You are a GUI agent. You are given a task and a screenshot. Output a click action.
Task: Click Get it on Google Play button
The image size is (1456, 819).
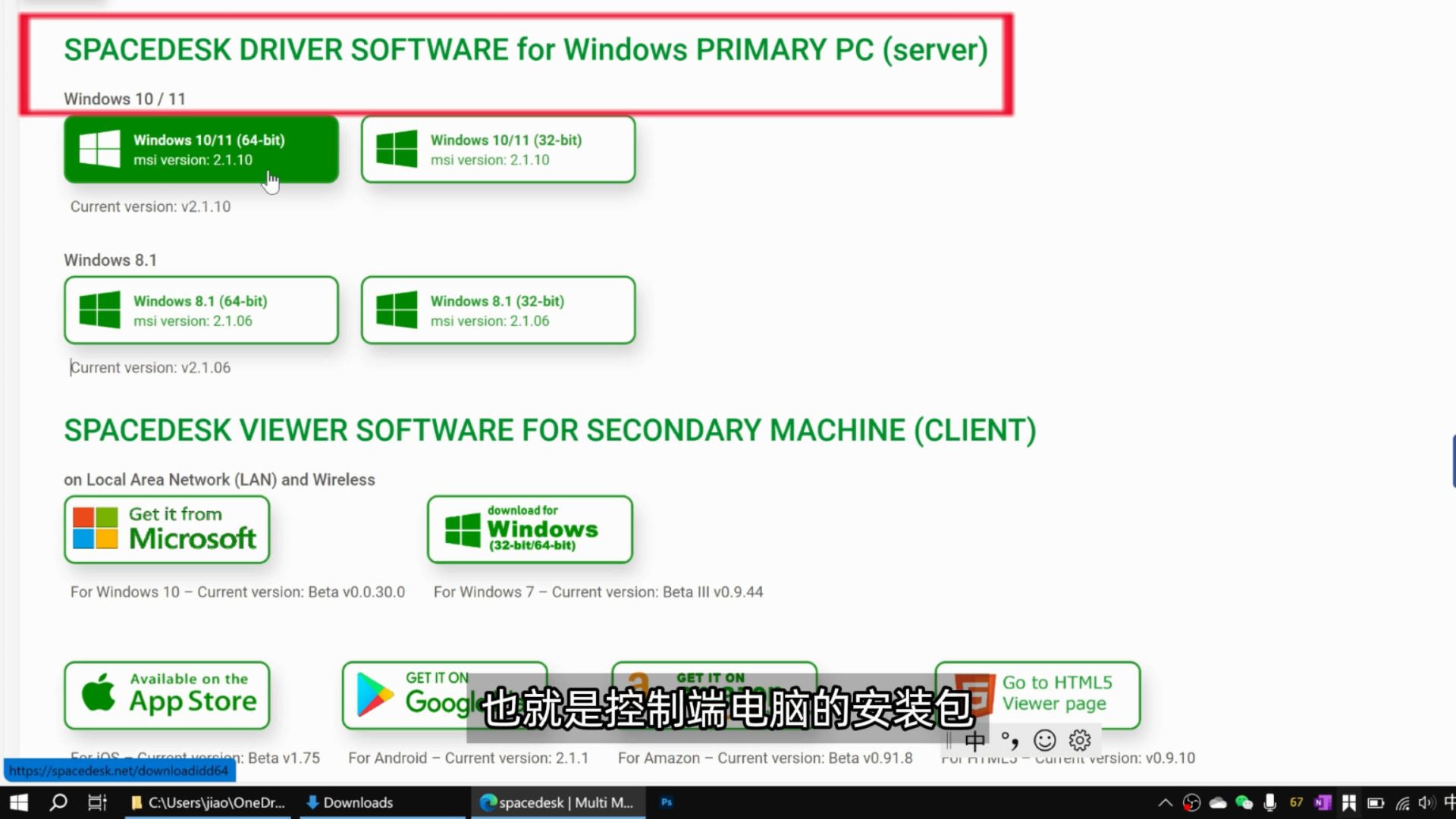[443, 694]
